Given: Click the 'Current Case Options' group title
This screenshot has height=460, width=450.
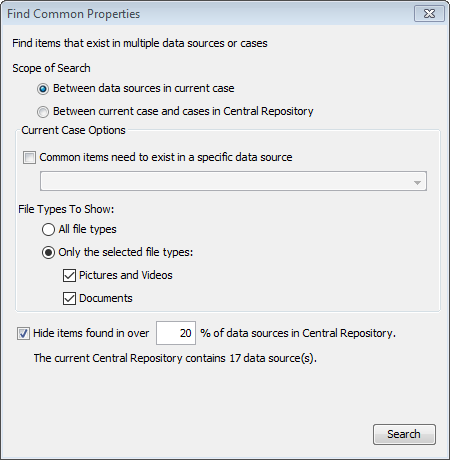Looking at the screenshot, I should [x=73, y=130].
